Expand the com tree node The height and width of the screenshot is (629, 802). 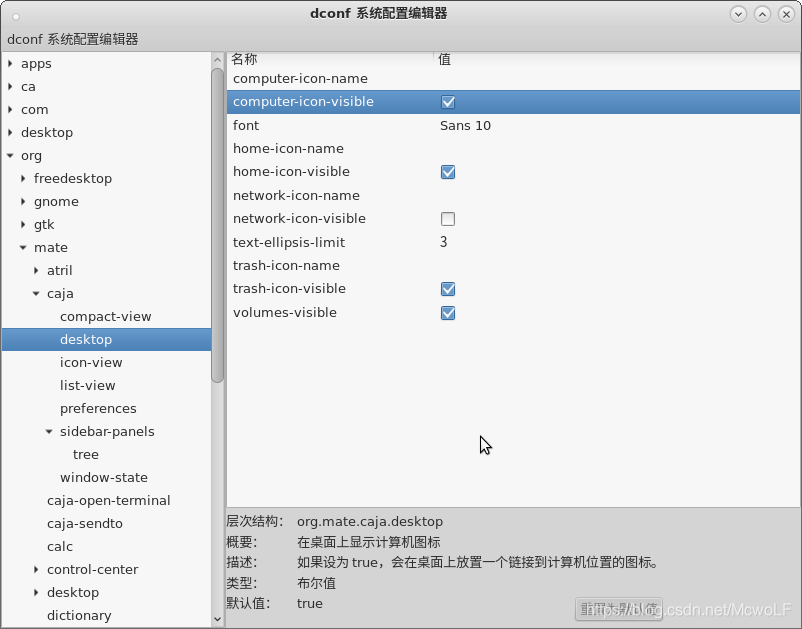point(10,109)
